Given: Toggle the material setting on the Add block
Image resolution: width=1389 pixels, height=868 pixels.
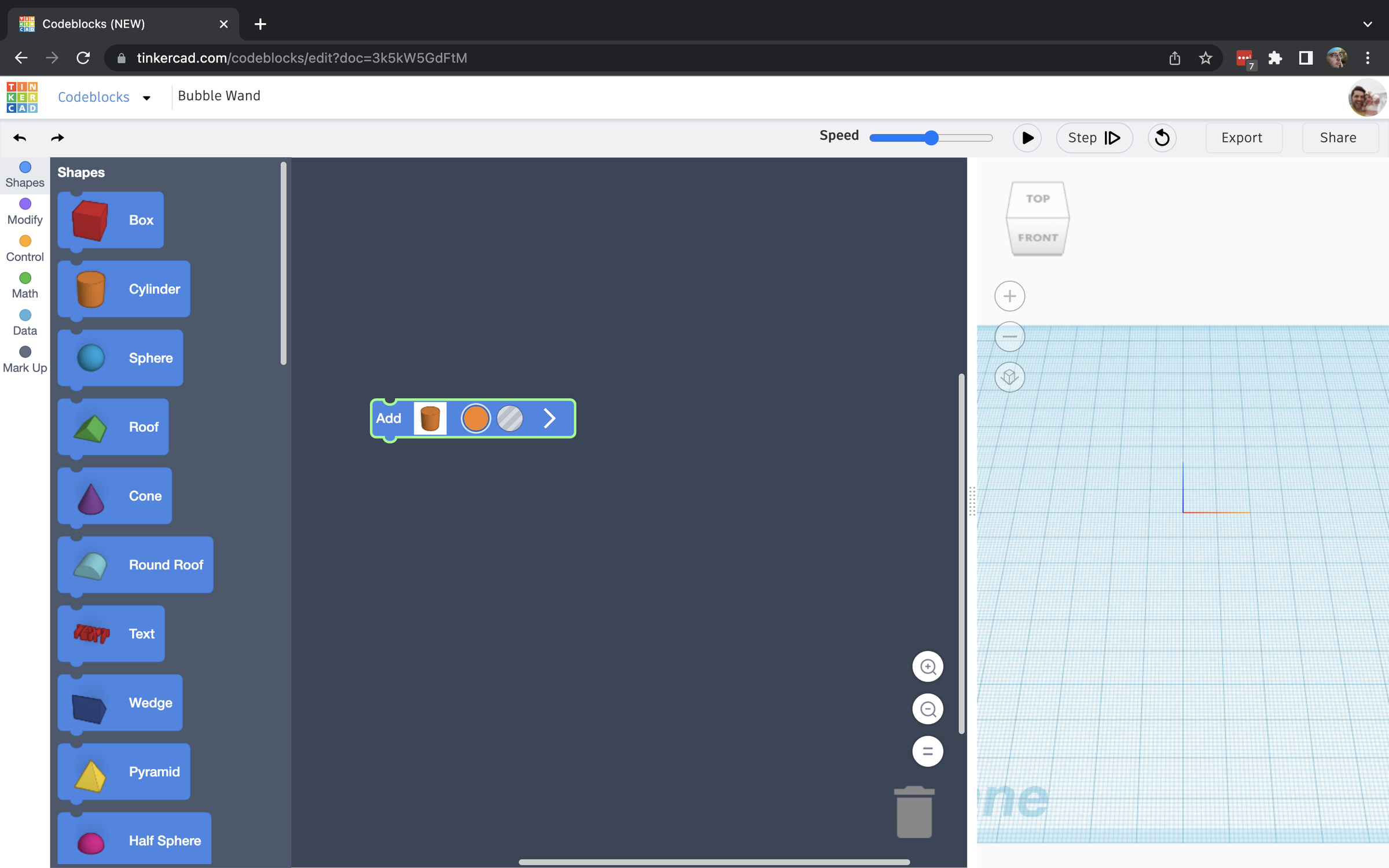Looking at the screenshot, I should point(510,418).
